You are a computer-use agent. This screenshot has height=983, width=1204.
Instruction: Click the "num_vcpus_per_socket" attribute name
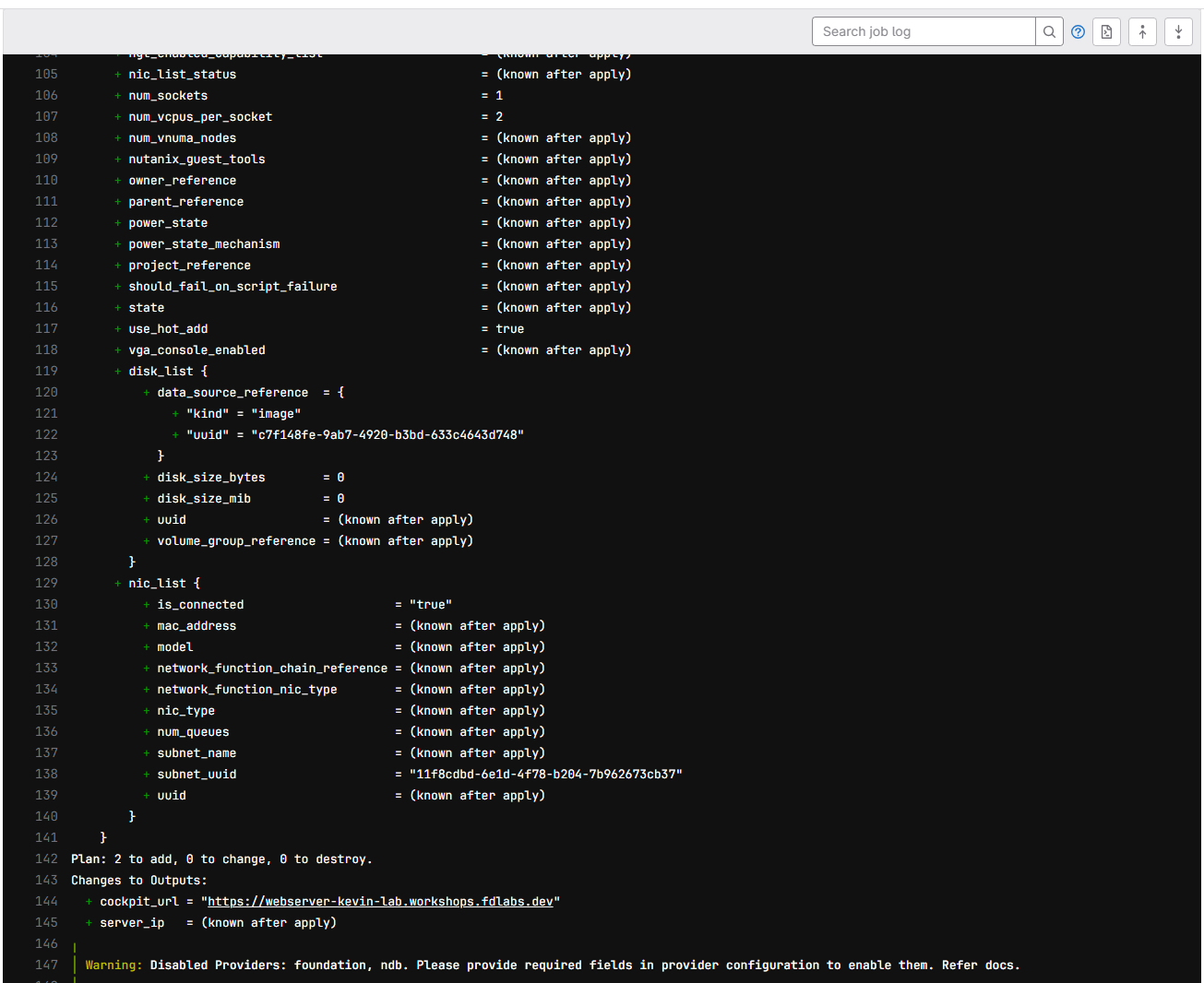point(200,117)
